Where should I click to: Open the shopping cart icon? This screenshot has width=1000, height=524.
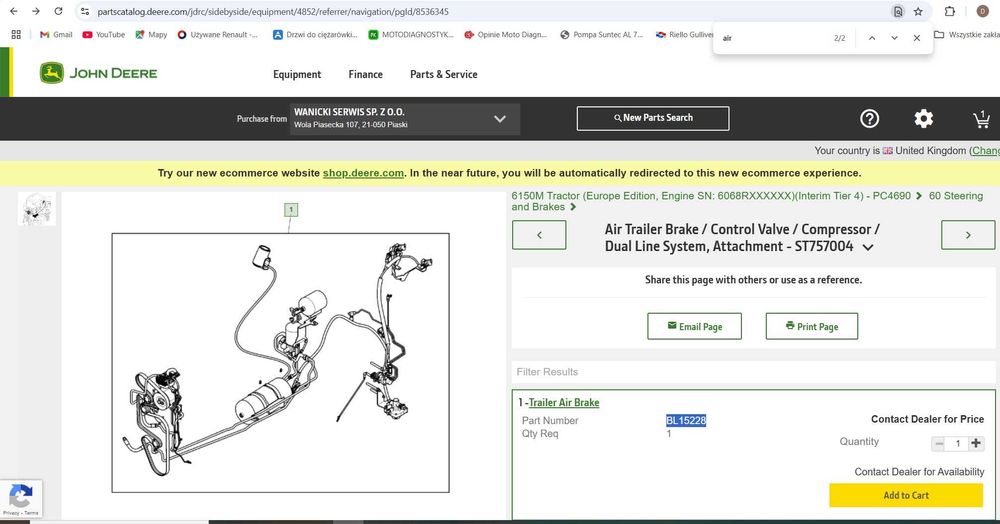coord(981,119)
